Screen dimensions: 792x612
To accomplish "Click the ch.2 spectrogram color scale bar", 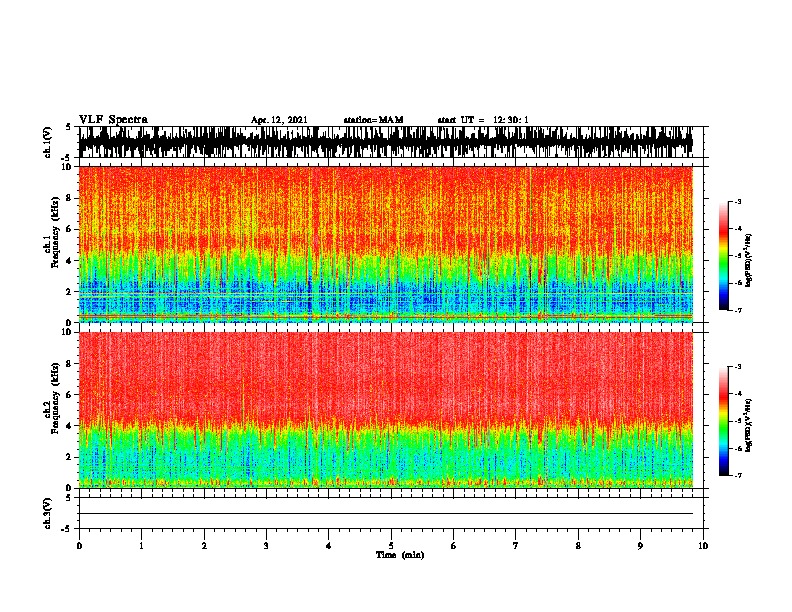I will 724,421.
